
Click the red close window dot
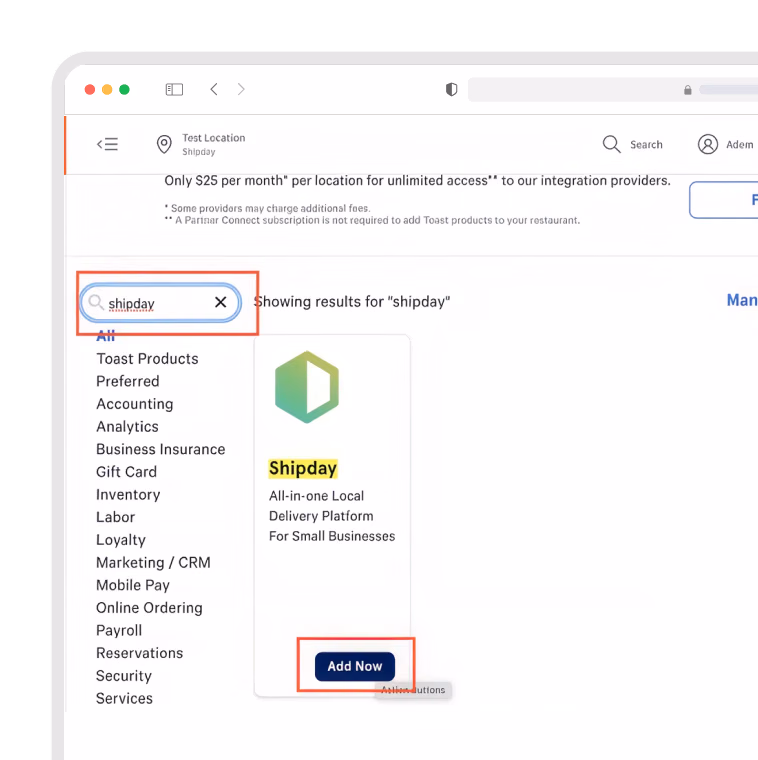(90, 90)
